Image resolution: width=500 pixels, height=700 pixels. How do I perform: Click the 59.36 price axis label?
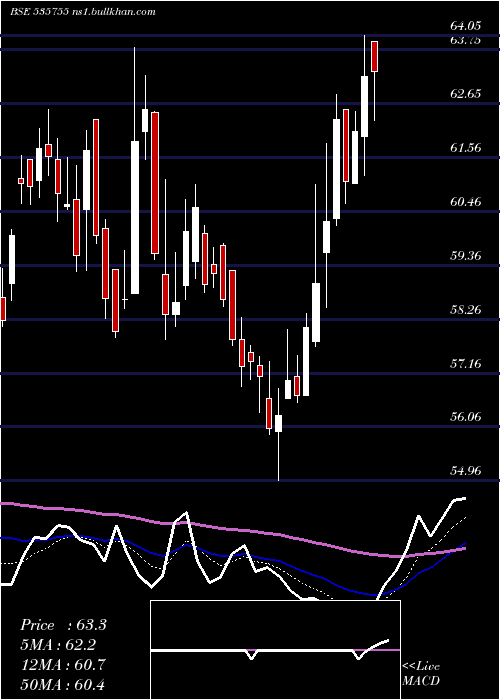pos(466,256)
